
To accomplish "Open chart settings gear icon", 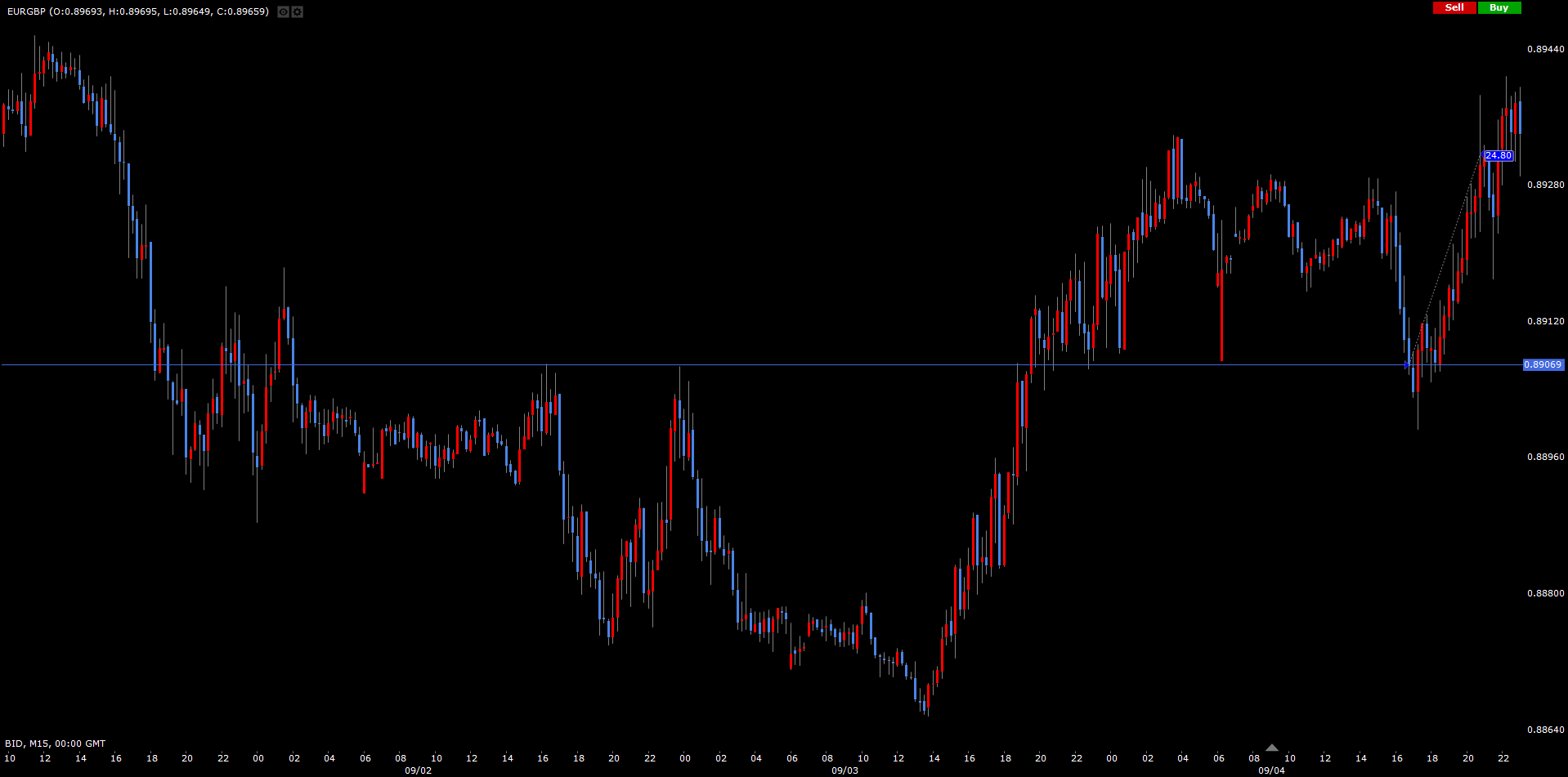I will (298, 12).
